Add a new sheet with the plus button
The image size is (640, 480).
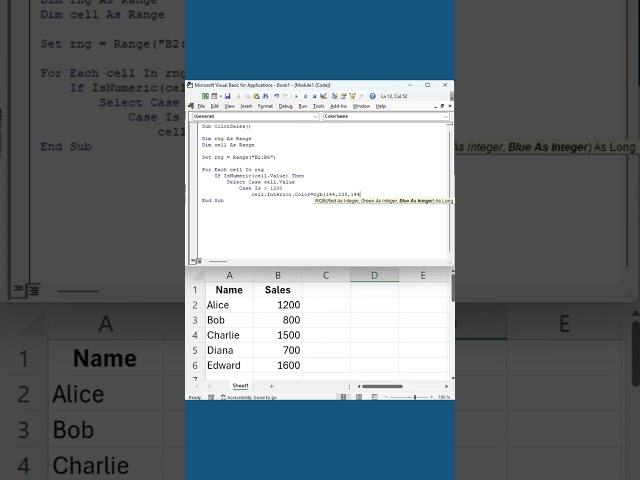coord(271,386)
